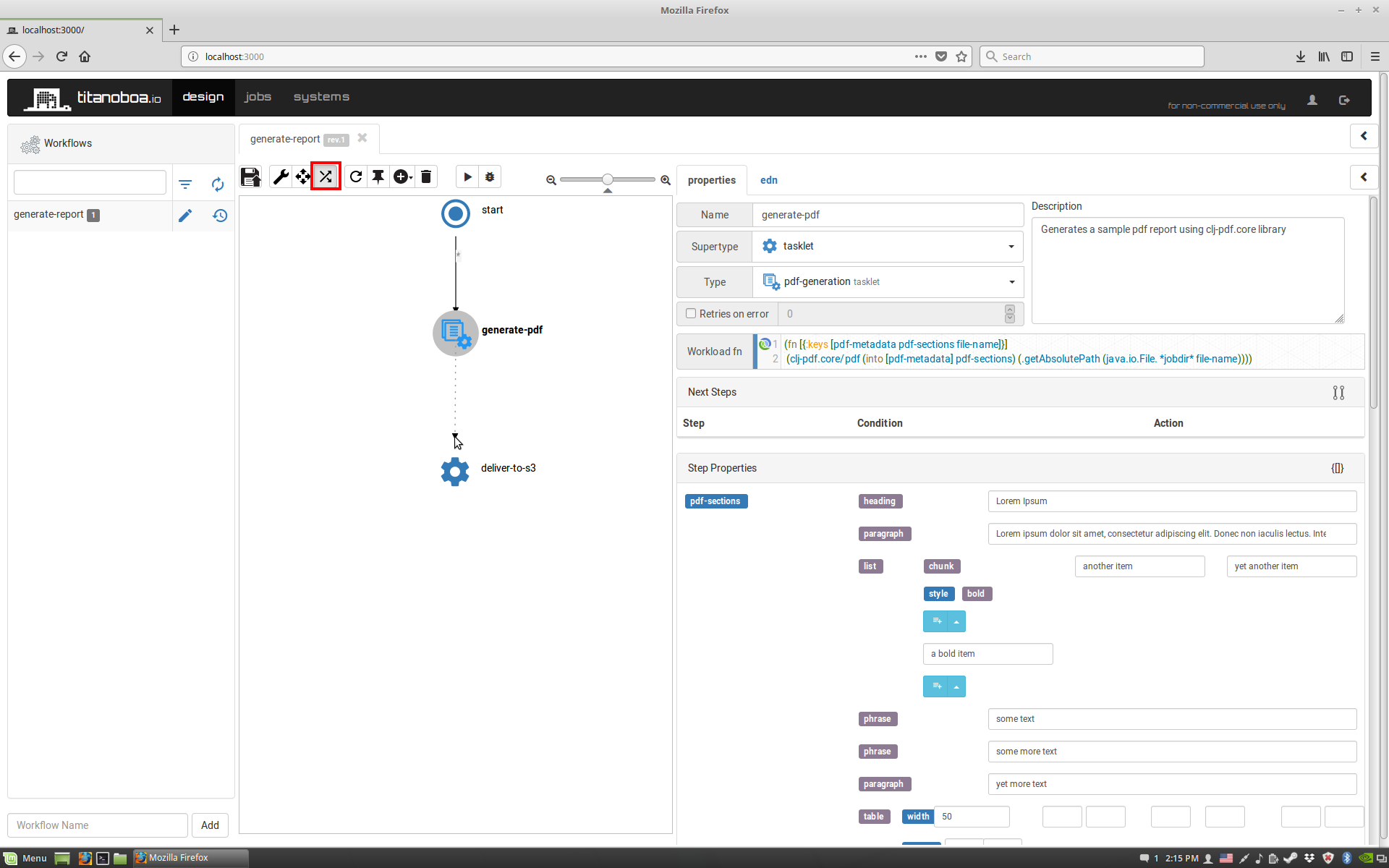Open the add step plus dropdown
Screen dimensions: 1389x868
403,176
